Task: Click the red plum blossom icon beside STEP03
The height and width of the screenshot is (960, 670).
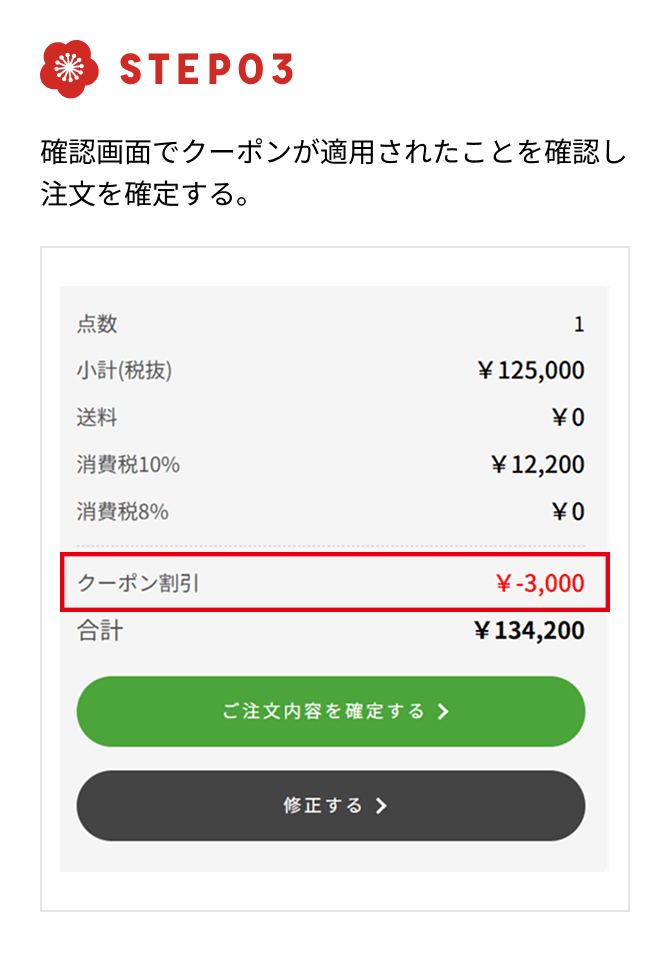Action: coord(68,67)
